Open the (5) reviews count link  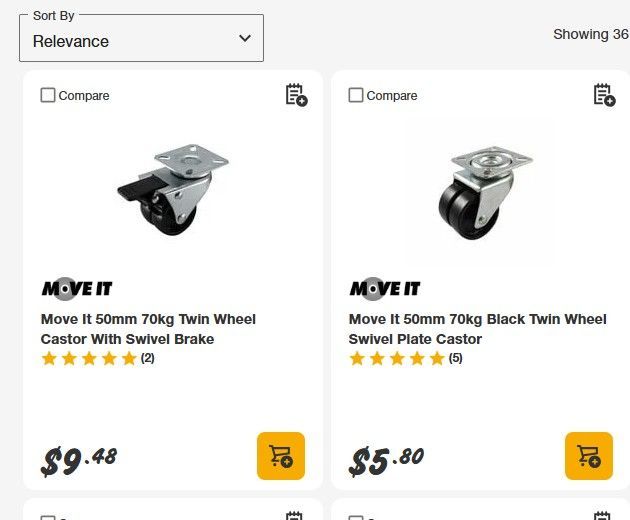(456, 358)
